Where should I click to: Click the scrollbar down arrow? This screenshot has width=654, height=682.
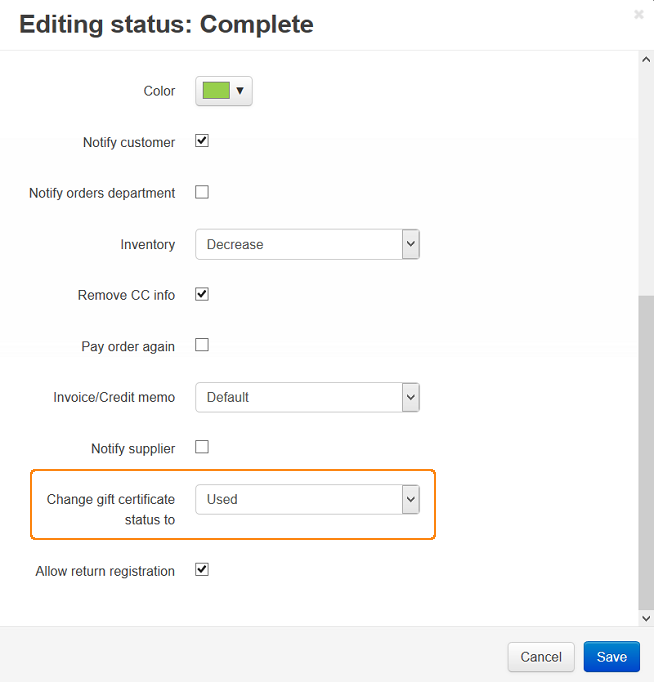click(646, 618)
